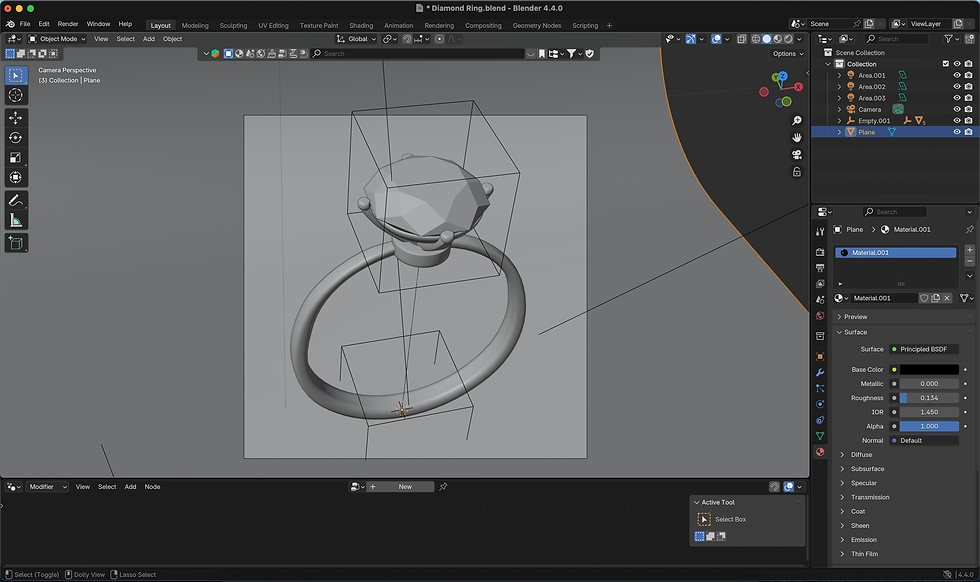Open the File menu
The height and width of the screenshot is (582, 980).
click(25, 24)
